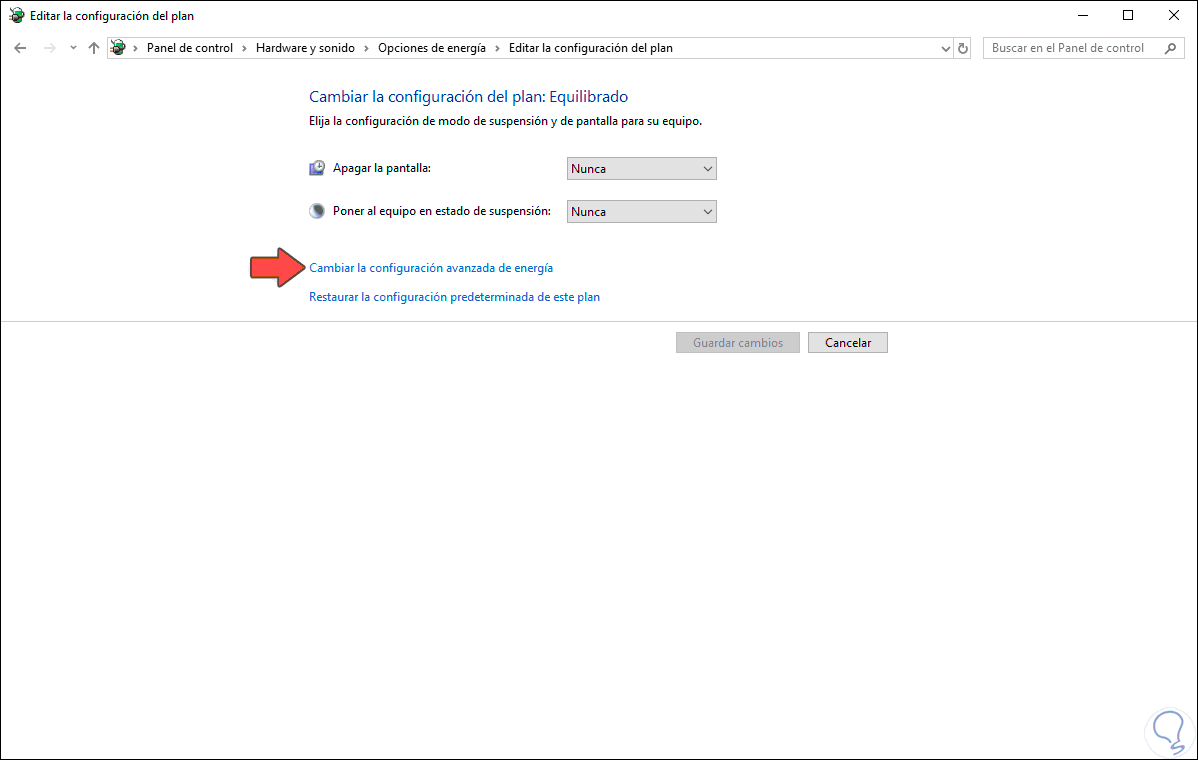Expand chevron after 'Hardware y sonido' breadcrumb
The width and height of the screenshot is (1198, 760).
[366, 48]
